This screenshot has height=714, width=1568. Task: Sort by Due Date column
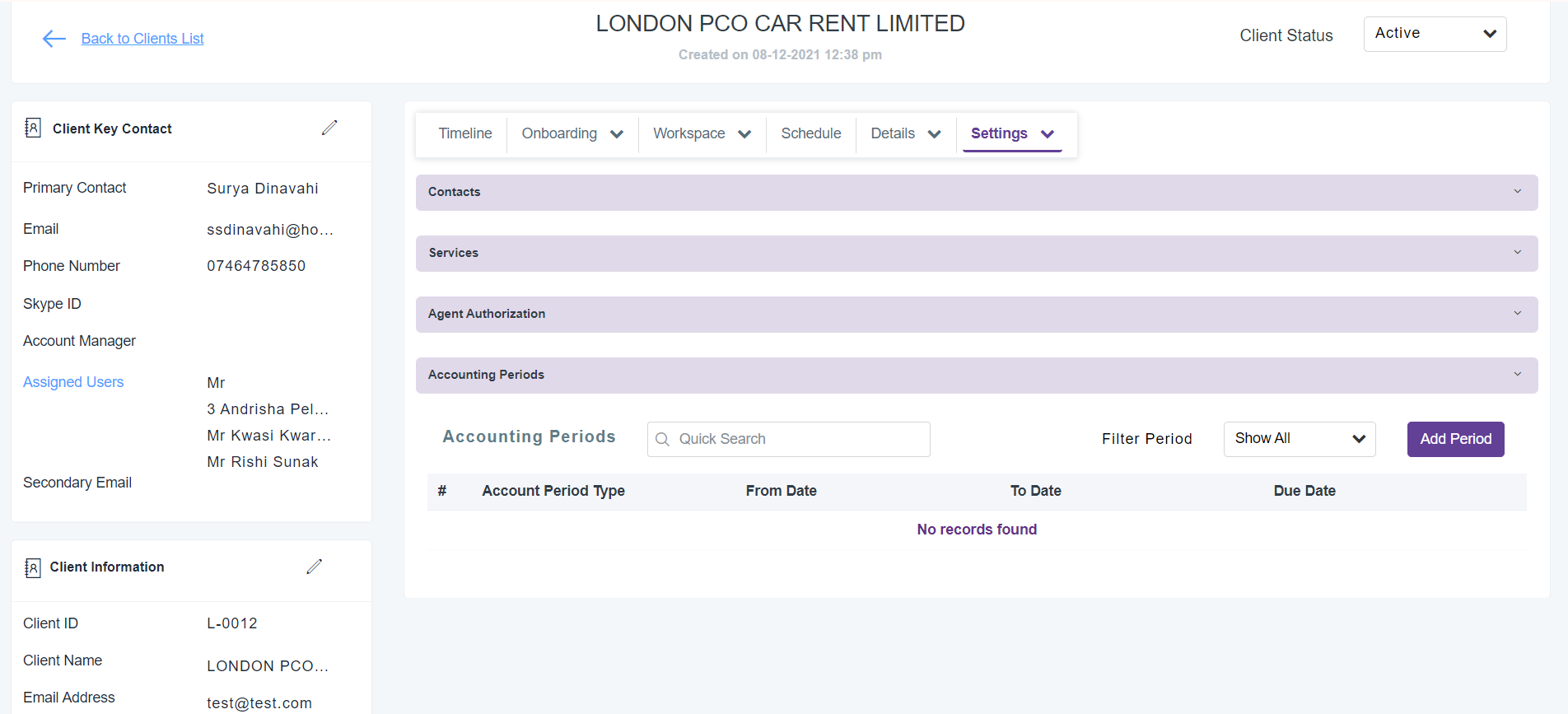[x=1304, y=491]
